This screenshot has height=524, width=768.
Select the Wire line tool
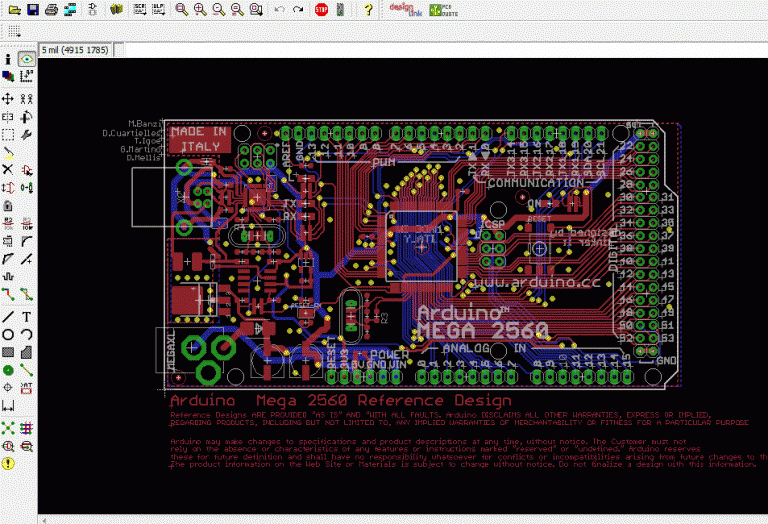pos(8,317)
